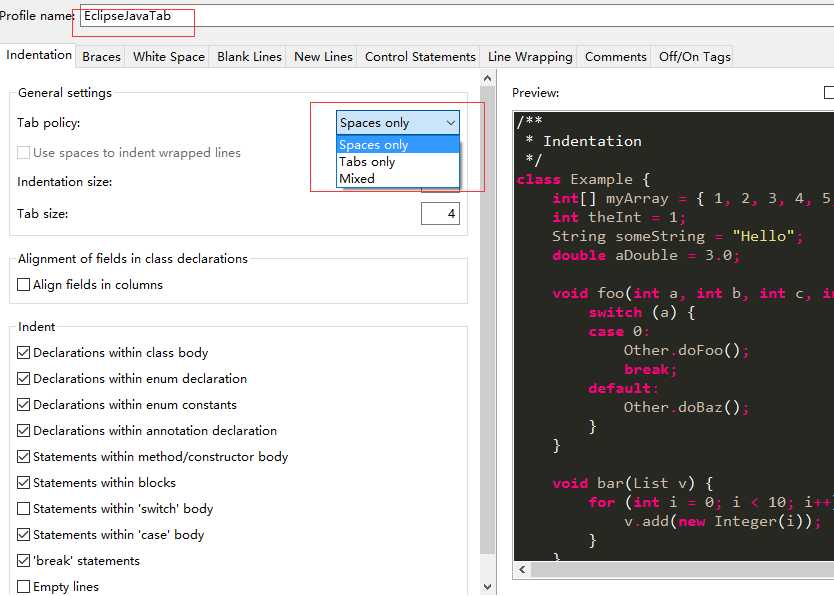The height and width of the screenshot is (596, 834).
Task: Click 'Other.doFoo();' line in preview code
Action: tap(687, 351)
